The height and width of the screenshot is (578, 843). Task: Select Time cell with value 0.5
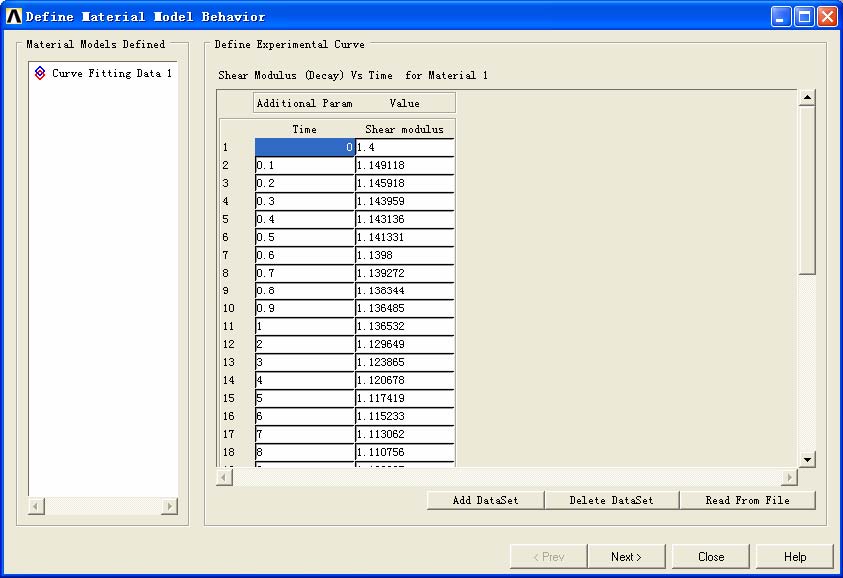pos(305,237)
